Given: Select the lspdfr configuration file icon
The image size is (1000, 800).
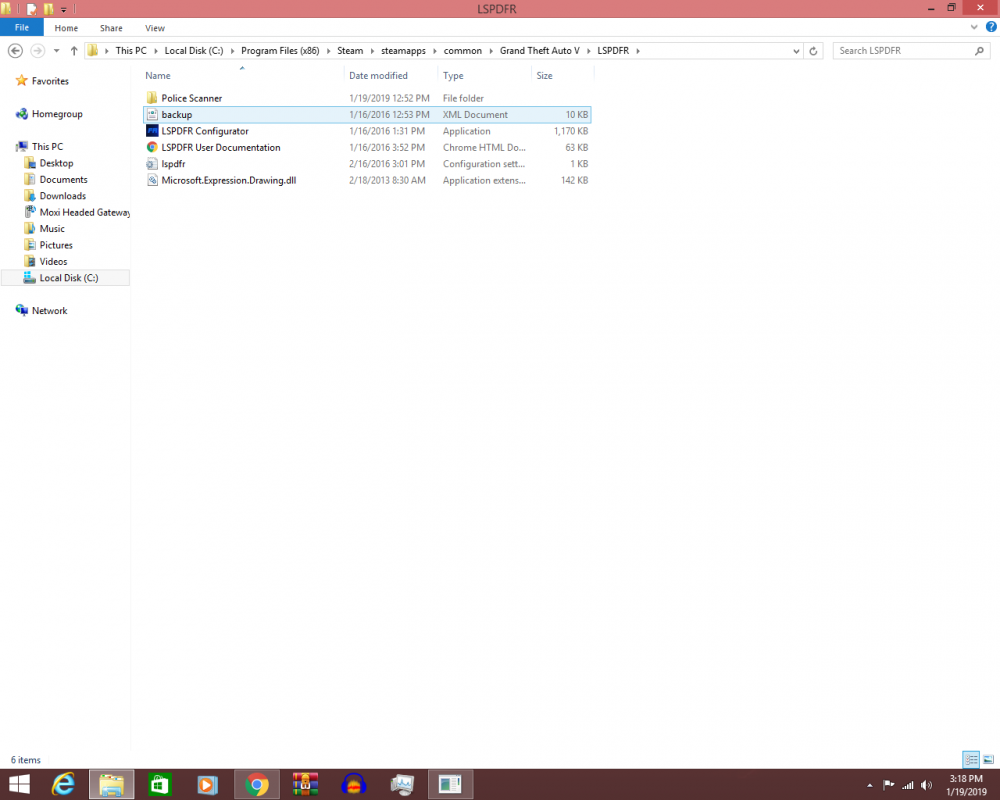Looking at the screenshot, I should (x=152, y=164).
